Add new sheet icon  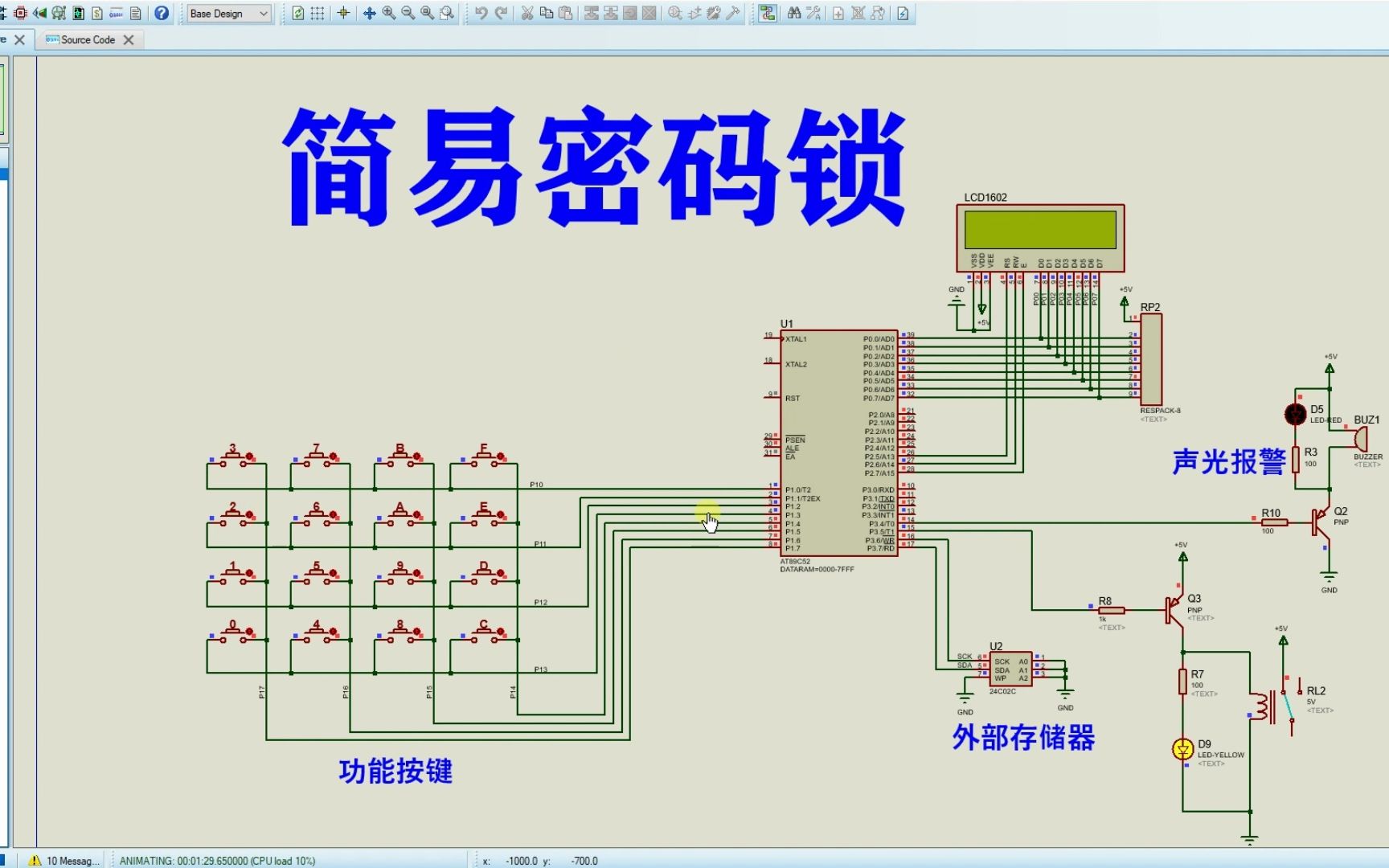click(x=838, y=13)
